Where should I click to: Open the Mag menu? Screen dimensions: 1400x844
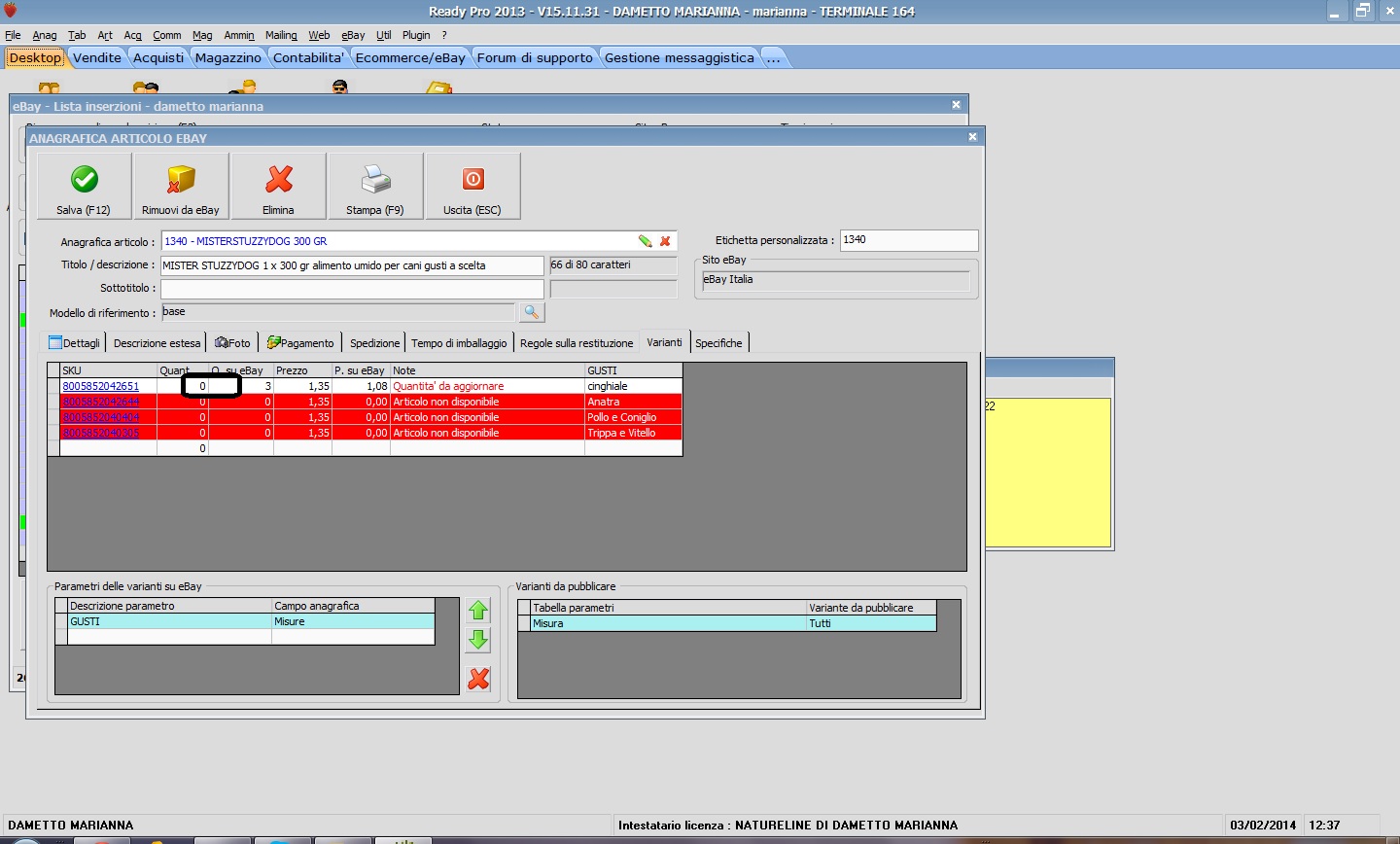tap(202, 35)
